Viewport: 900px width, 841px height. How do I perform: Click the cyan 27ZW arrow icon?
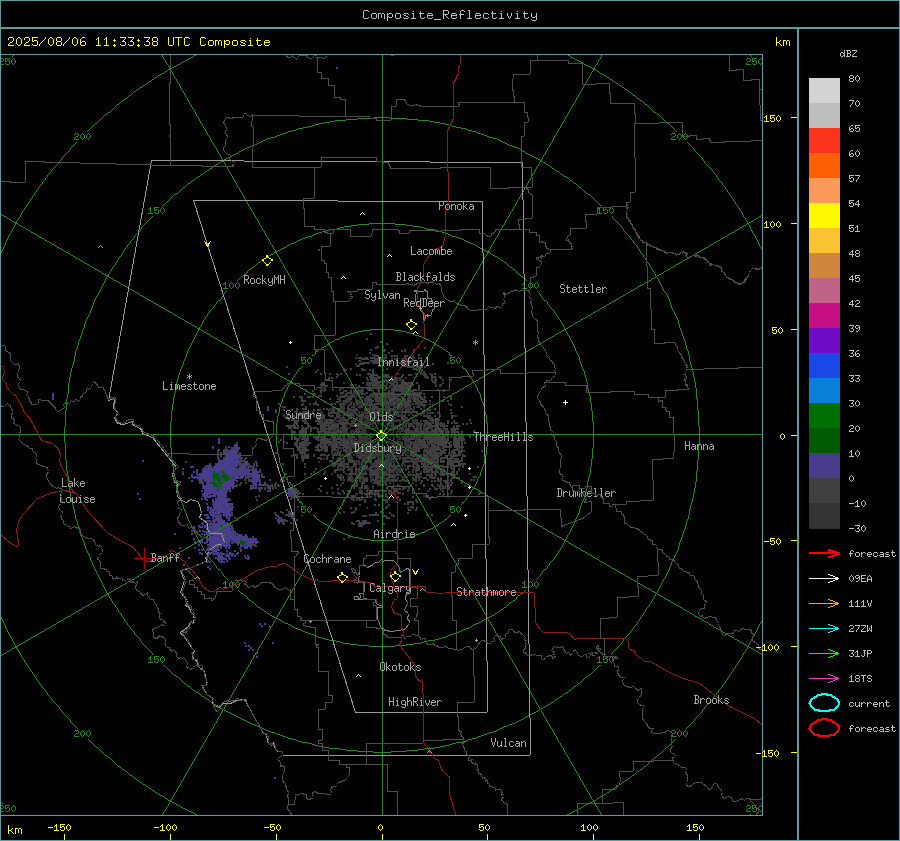click(824, 629)
